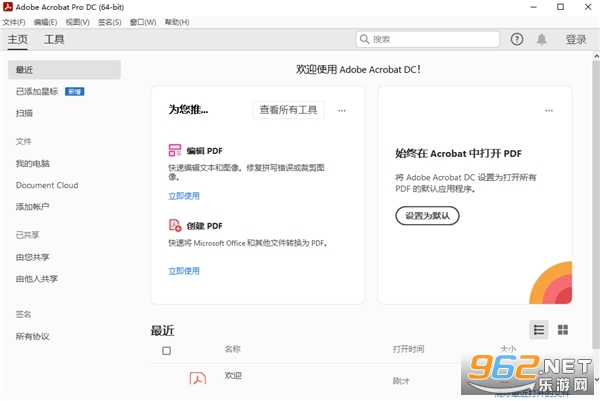Click the 查看所有工具 button
This screenshot has width=600, height=401.
[288, 110]
